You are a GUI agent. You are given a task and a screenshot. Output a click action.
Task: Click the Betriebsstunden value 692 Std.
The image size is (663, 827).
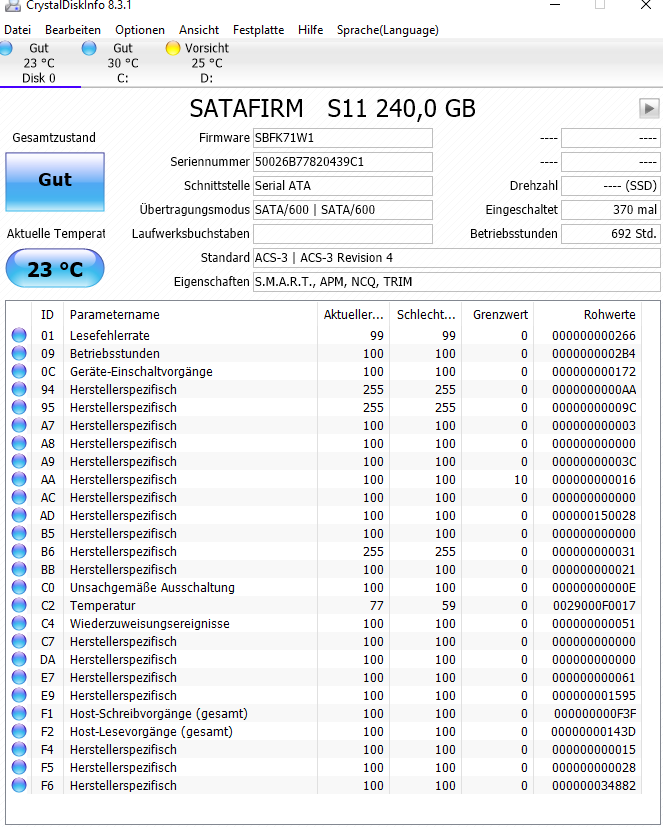point(610,234)
